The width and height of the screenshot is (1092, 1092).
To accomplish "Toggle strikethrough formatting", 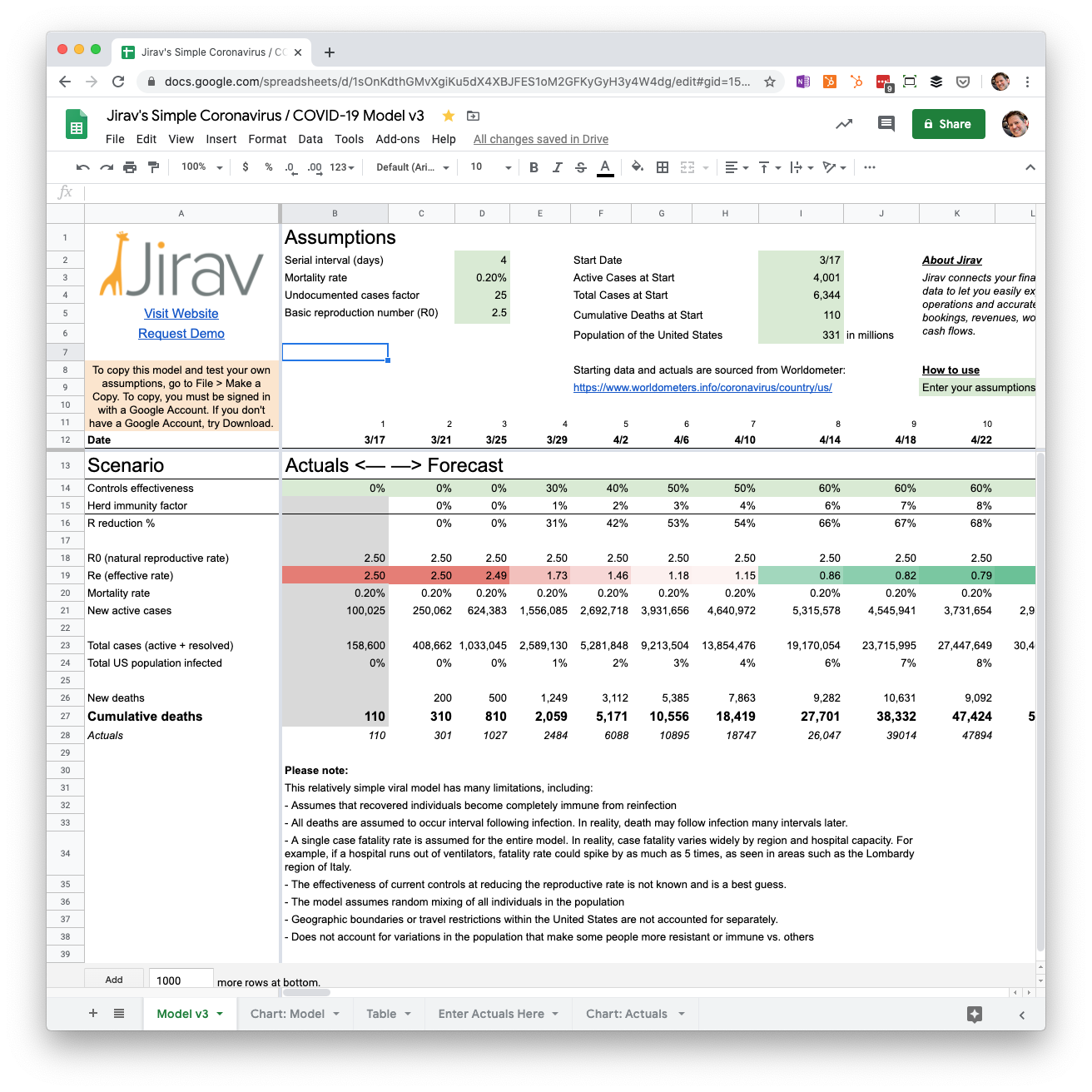I will [x=581, y=167].
